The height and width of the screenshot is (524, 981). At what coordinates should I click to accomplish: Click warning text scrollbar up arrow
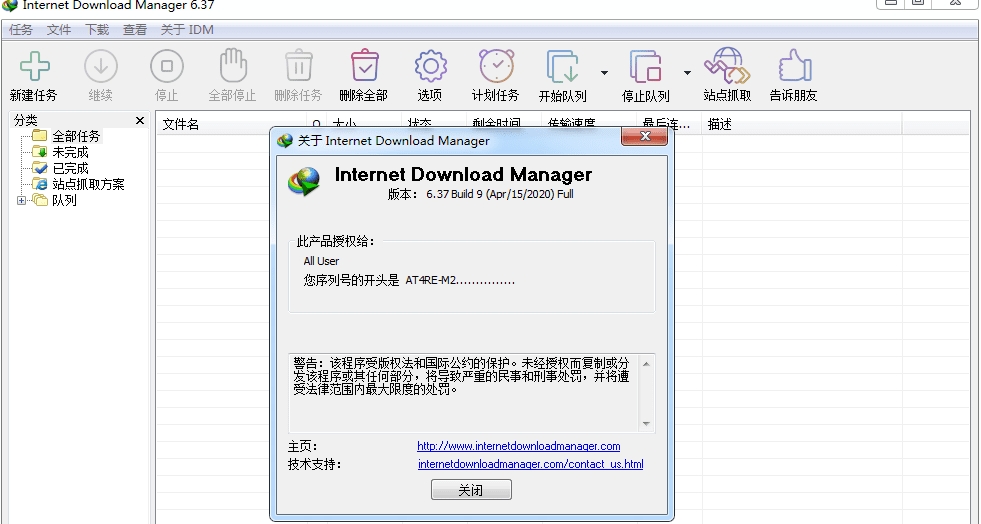[646, 363]
